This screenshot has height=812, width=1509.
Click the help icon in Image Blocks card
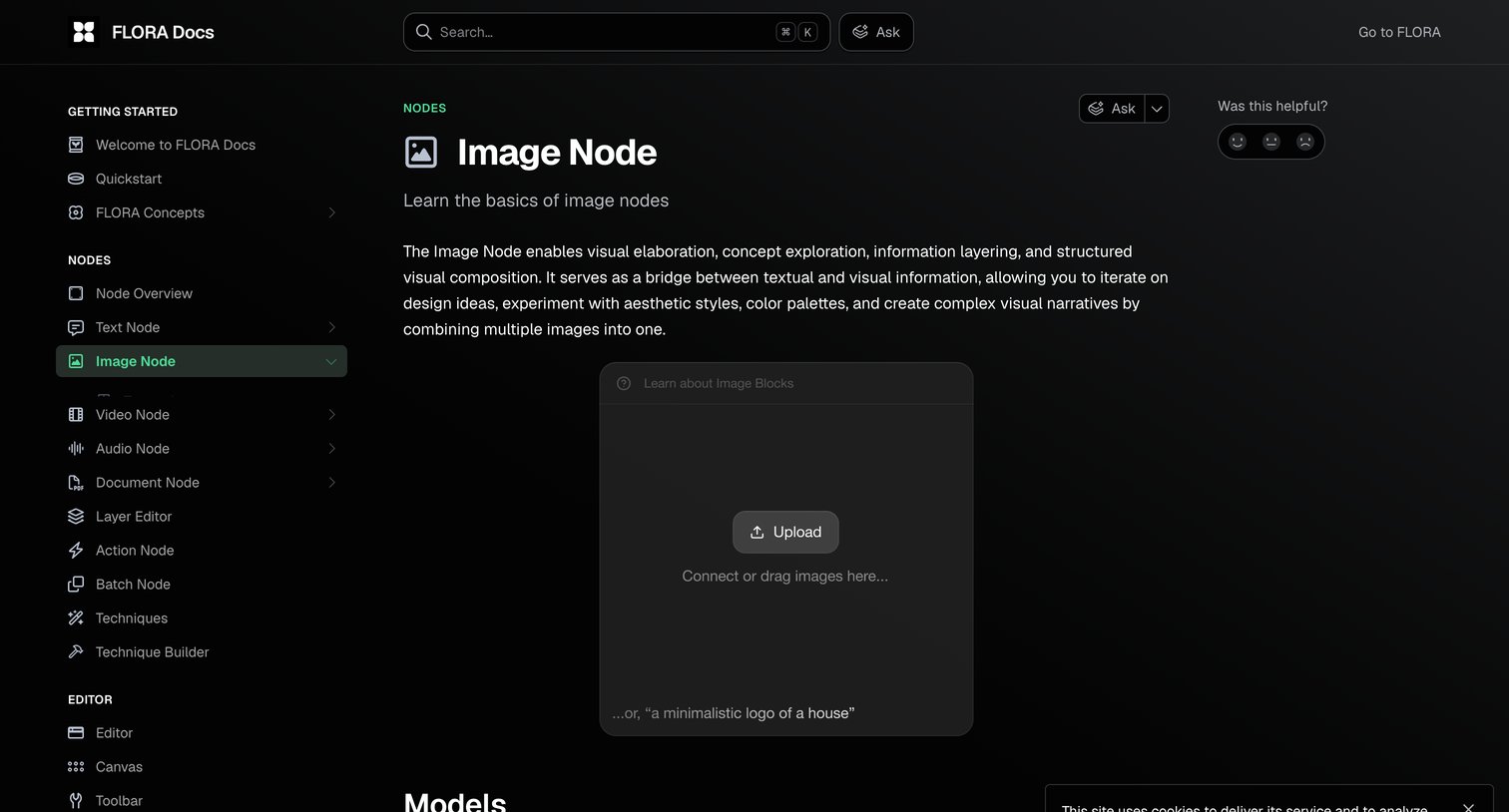click(x=624, y=383)
